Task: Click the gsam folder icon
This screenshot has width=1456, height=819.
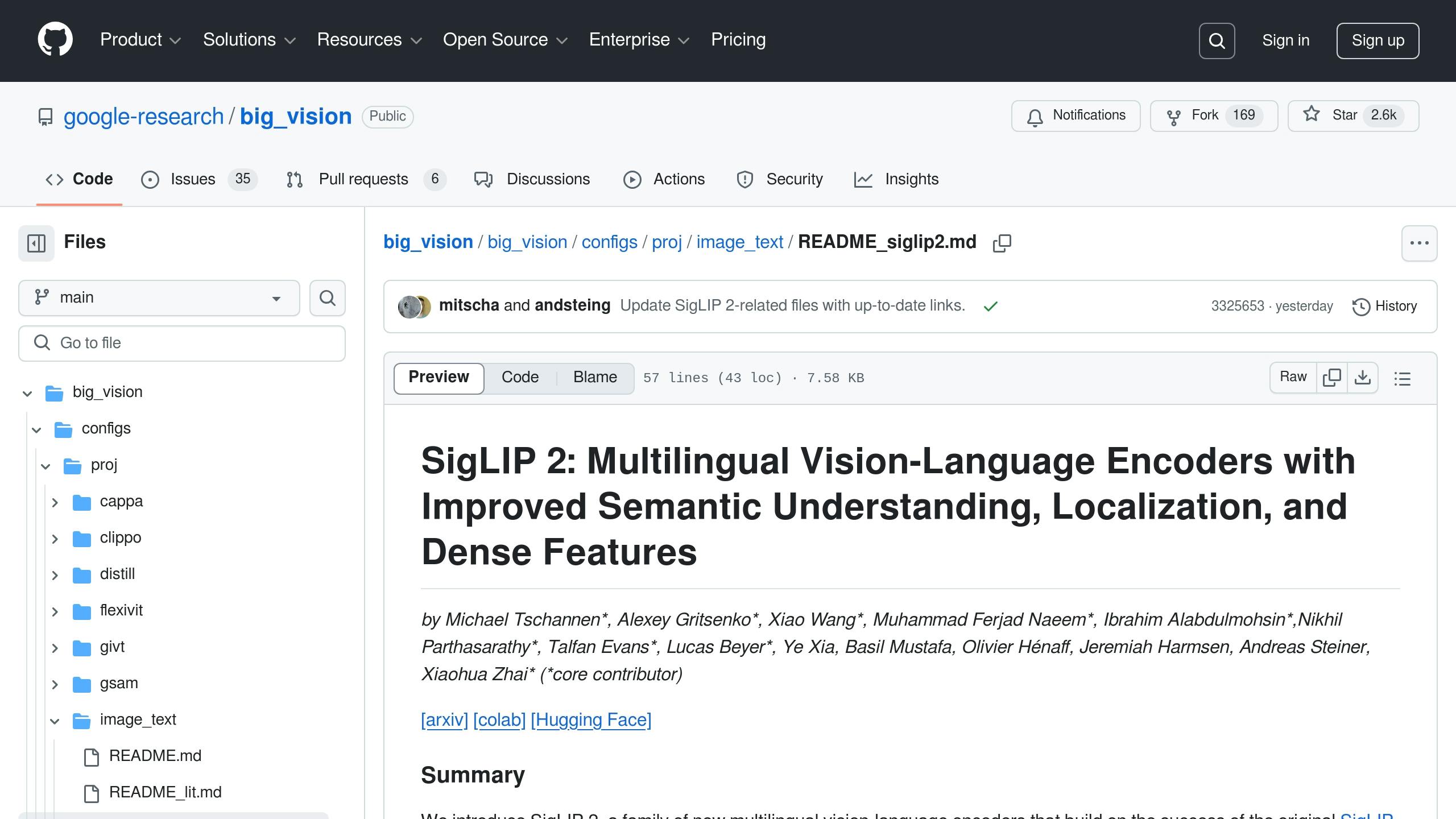Action: (82, 684)
